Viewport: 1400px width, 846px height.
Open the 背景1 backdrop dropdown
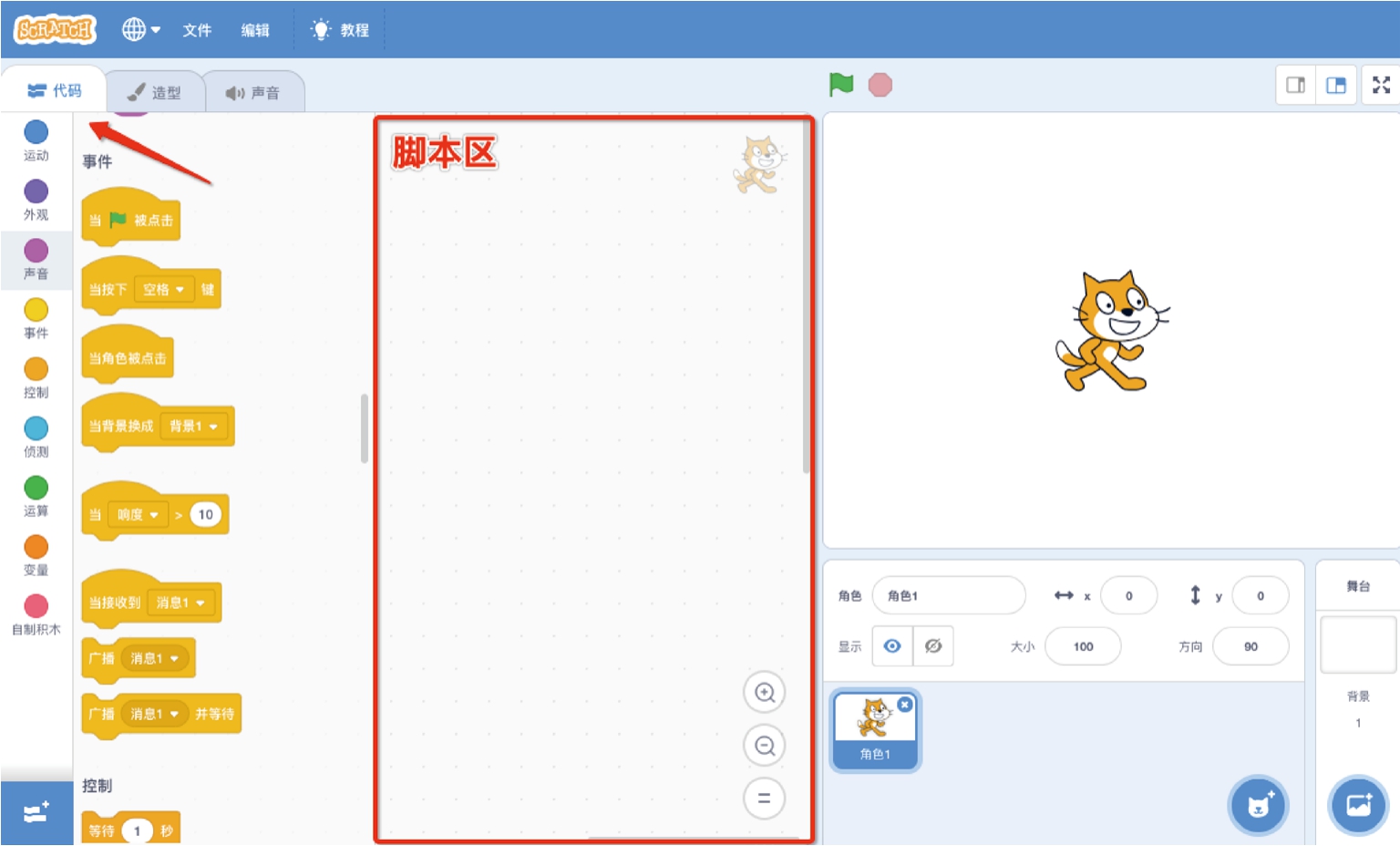(193, 426)
